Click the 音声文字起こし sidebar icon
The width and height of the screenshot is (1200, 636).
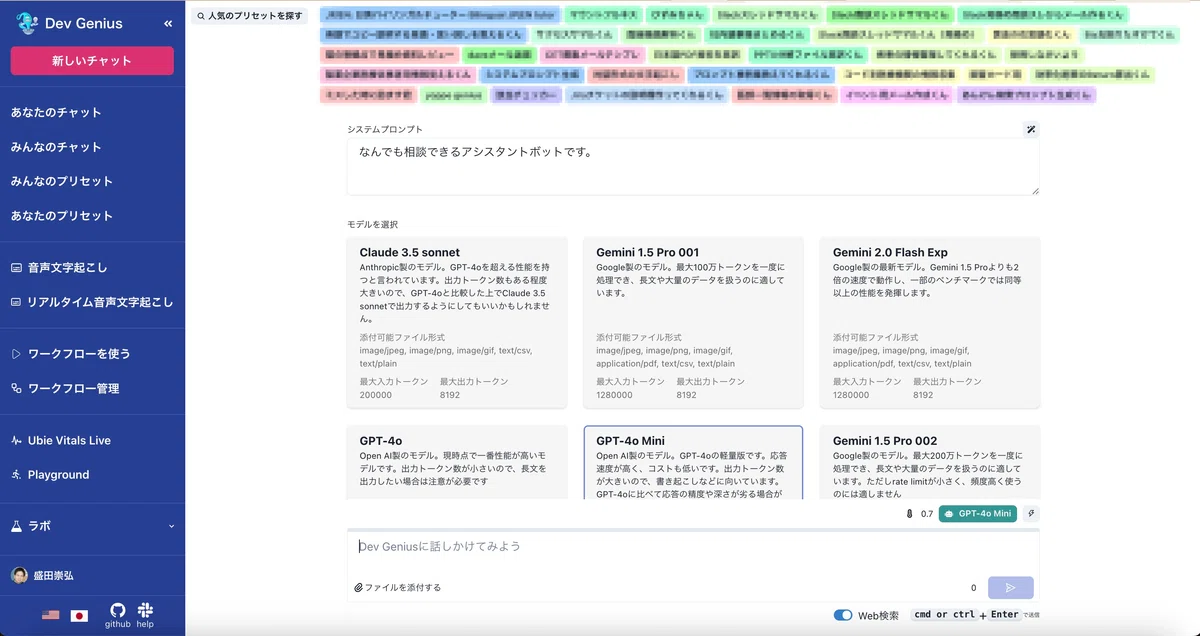click(16, 268)
